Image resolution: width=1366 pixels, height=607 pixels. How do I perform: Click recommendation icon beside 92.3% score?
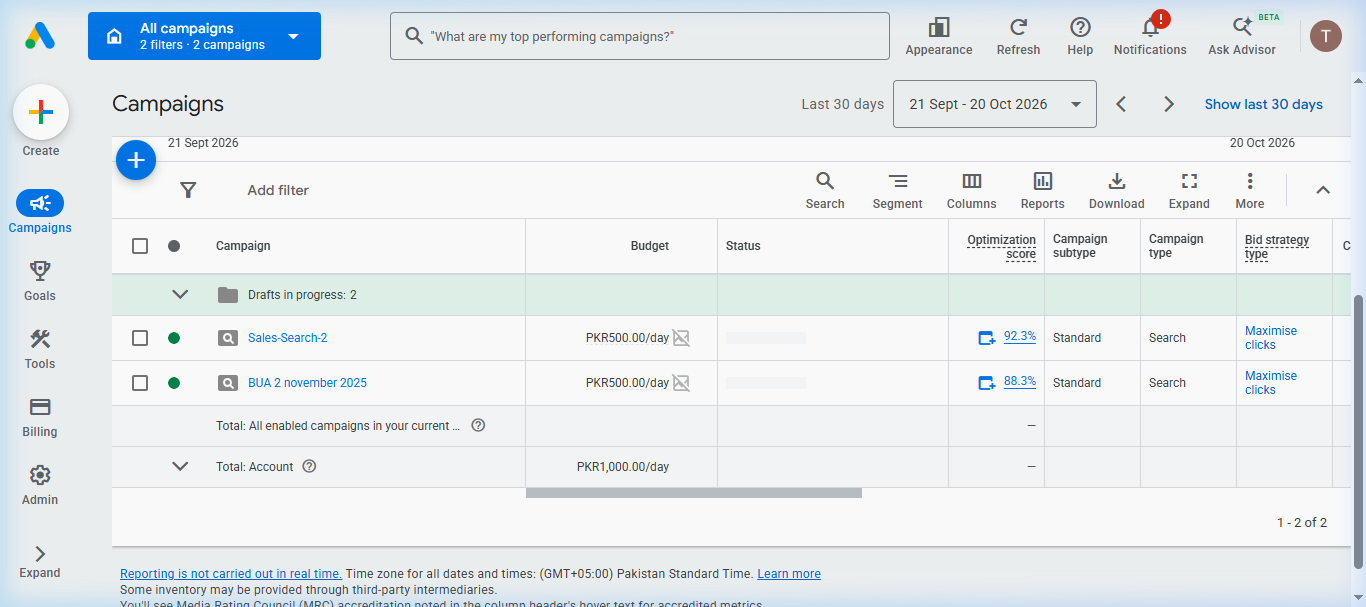(x=987, y=338)
